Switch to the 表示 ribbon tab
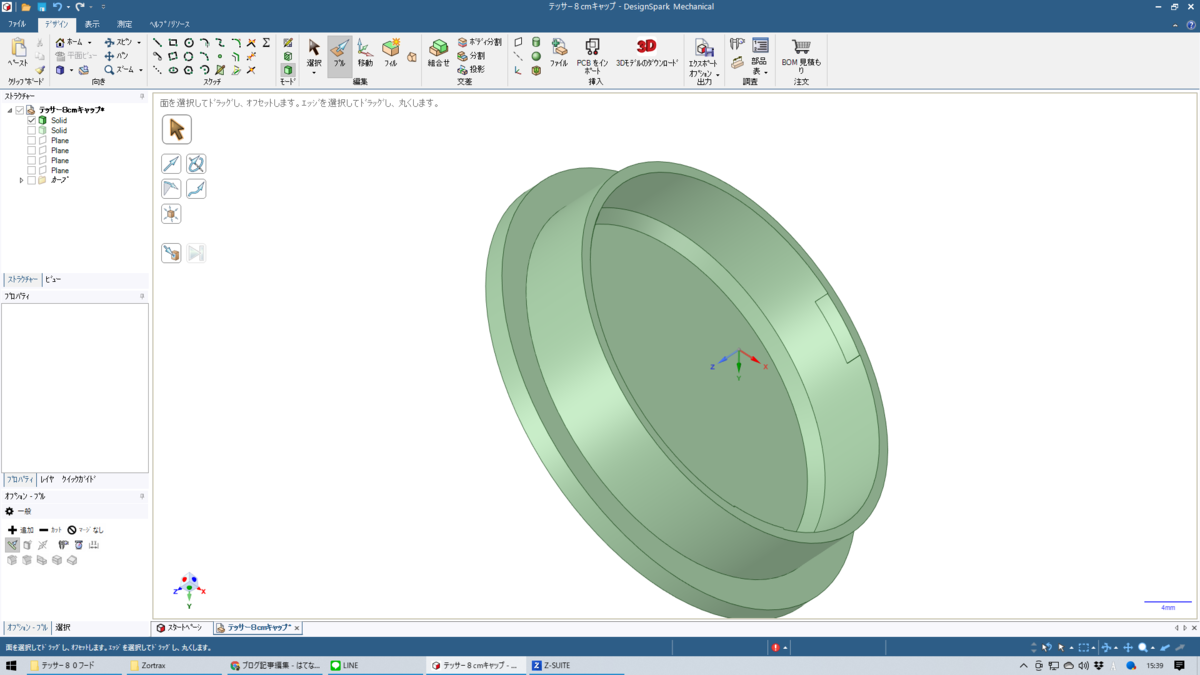Viewport: 1200px width, 675px height. point(92,24)
